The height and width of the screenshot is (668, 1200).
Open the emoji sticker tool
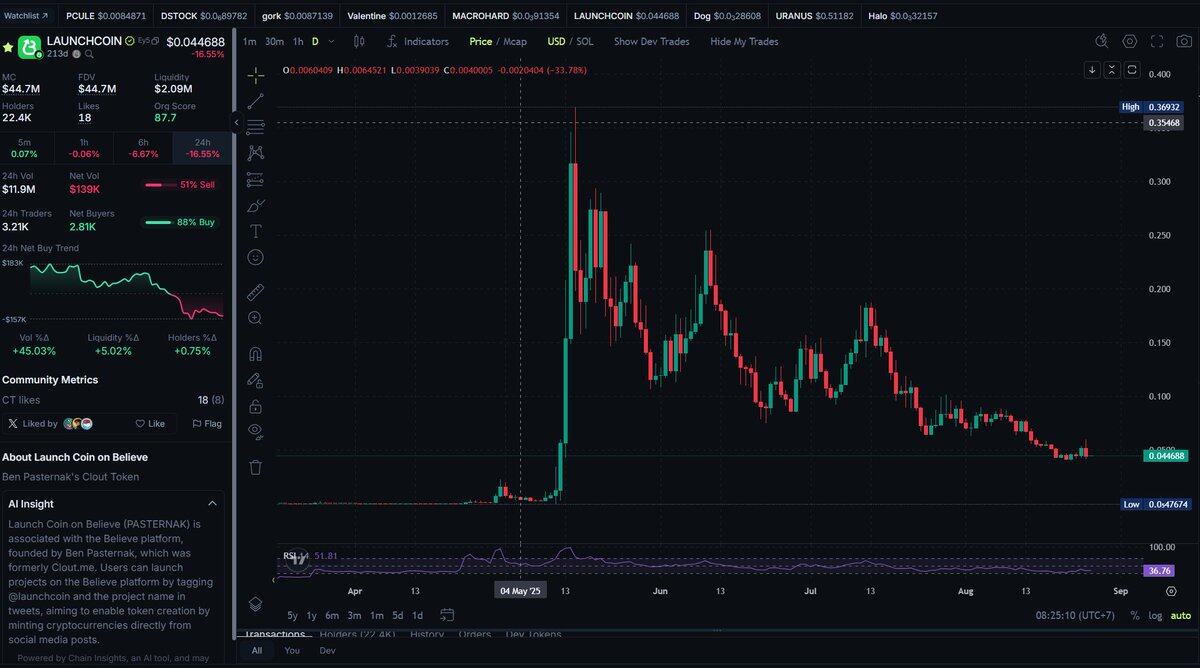pos(255,257)
